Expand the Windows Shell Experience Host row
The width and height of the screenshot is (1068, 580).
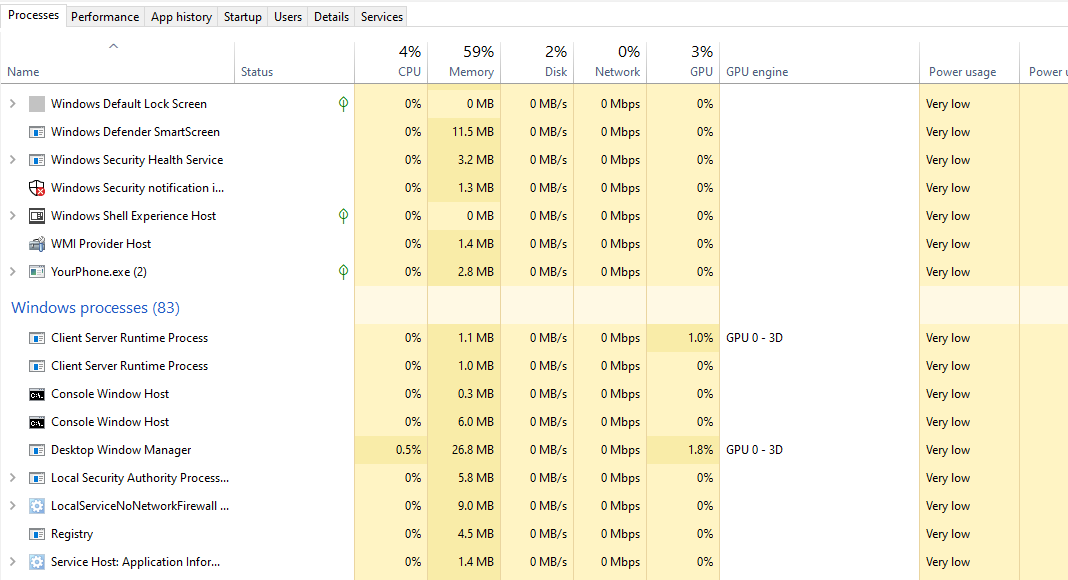(x=12, y=216)
